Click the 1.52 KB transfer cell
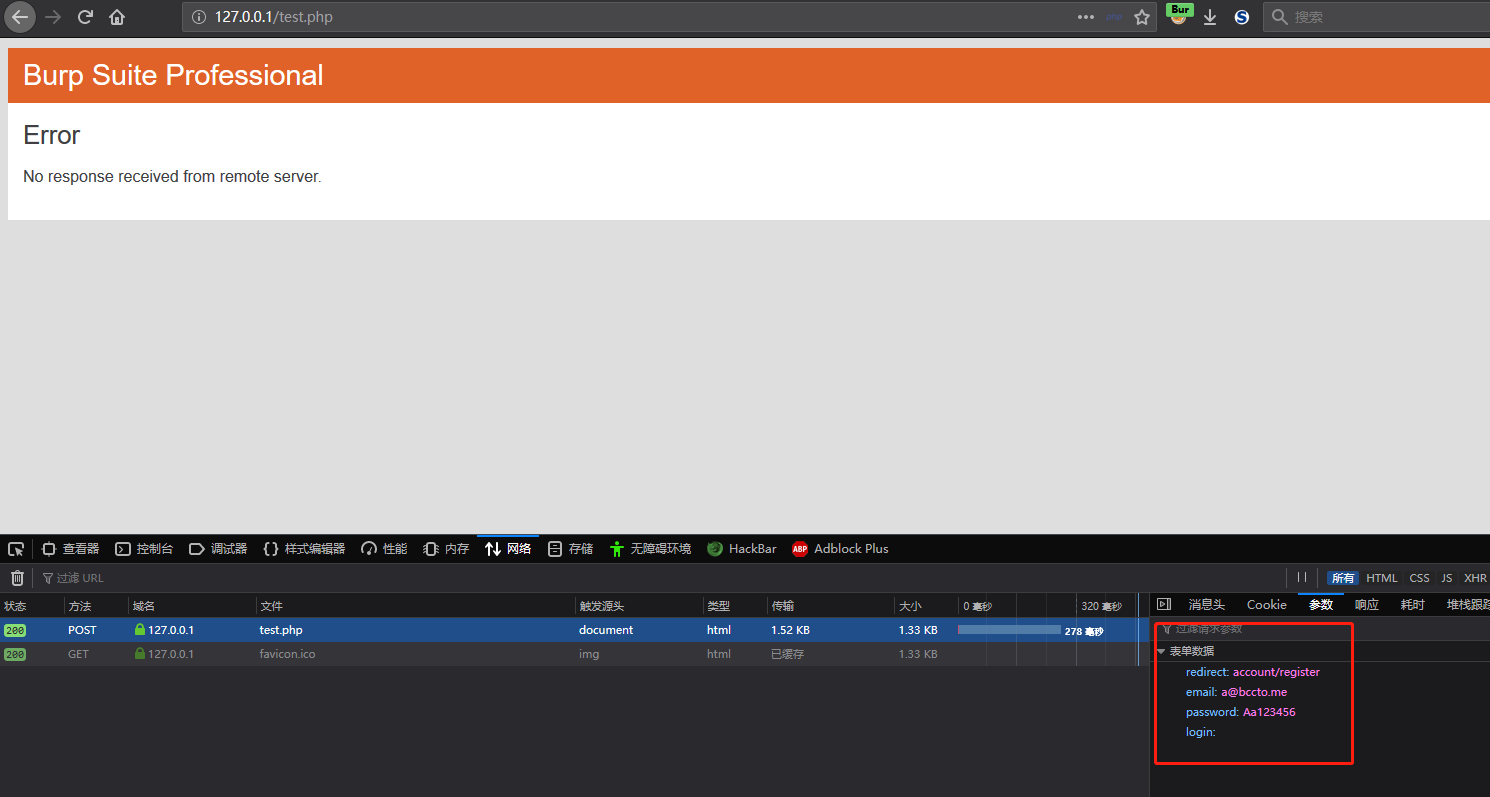Image resolution: width=1490 pixels, height=797 pixels. tap(790, 630)
